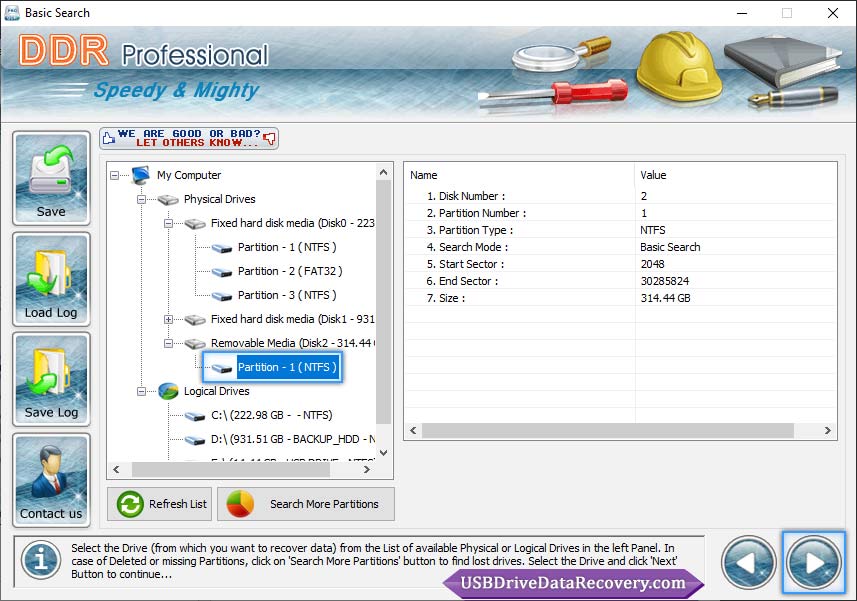Screen dimensions: 857x601
Task: Click the drive tree scroll-down arrow
Action: pyautogui.click(x=384, y=452)
